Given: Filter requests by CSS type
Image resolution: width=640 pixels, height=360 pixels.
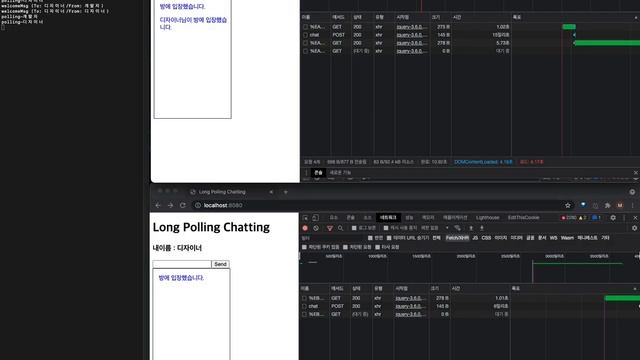Looking at the screenshot, I should tap(486, 238).
